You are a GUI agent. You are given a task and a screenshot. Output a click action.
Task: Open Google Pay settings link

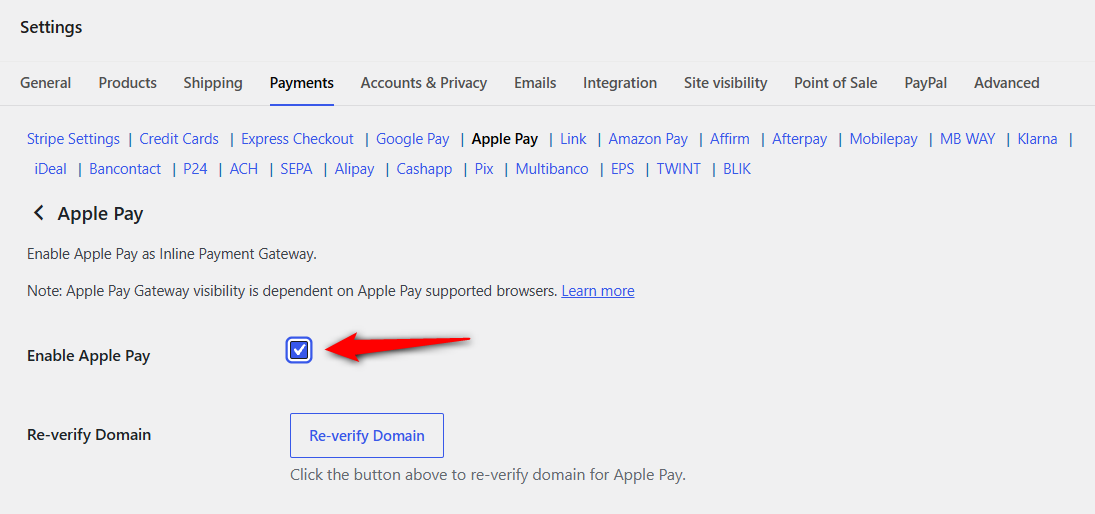(x=413, y=139)
